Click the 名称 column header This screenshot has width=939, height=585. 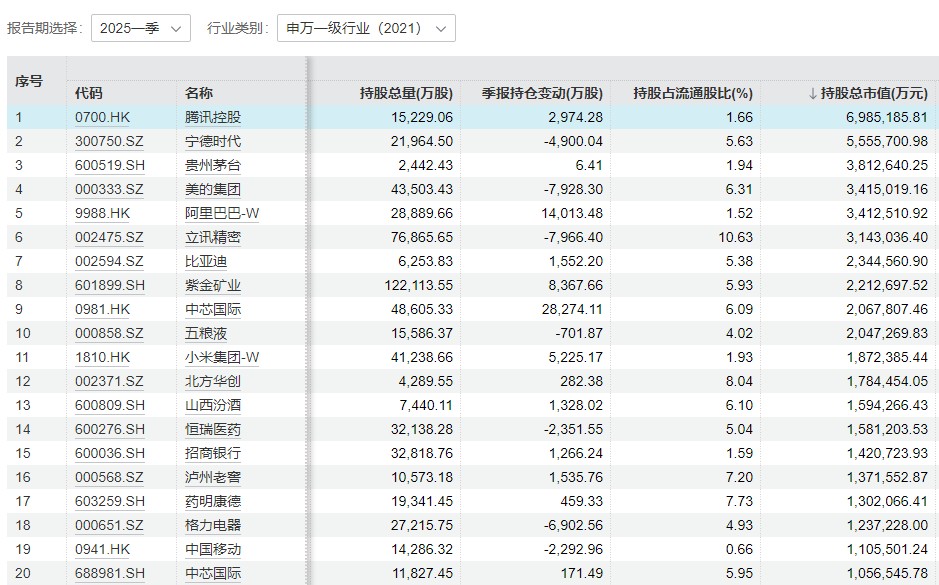coord(199,93)
